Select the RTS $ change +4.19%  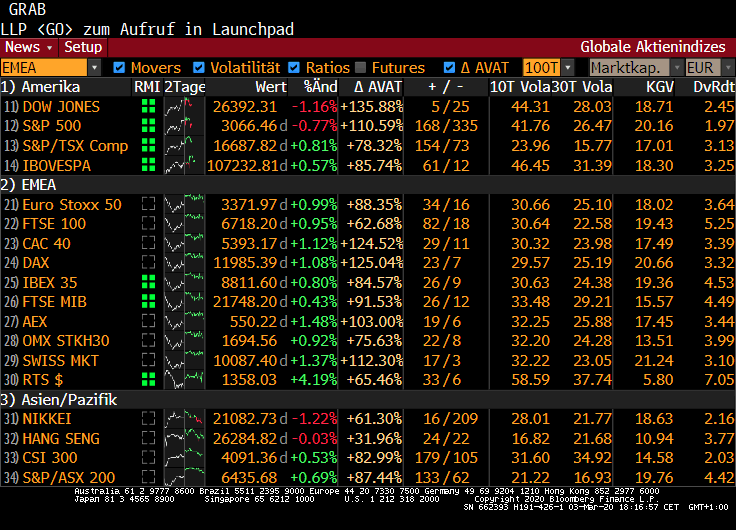[x=314, y=380]
